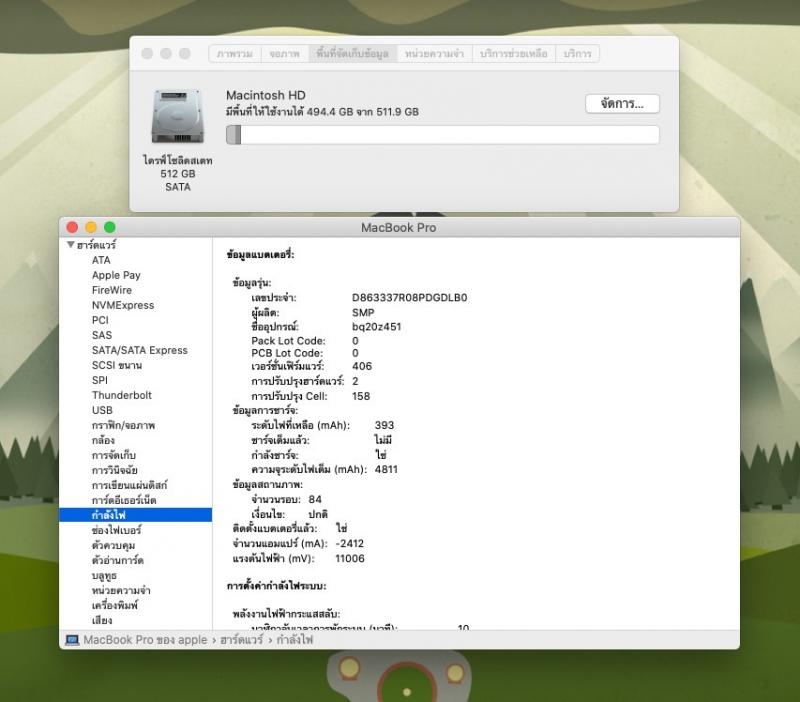Image resolution: width=800 pixels, height=702 pixels.
Task: Click full charge capacity 4811
Action: (386, 469)
